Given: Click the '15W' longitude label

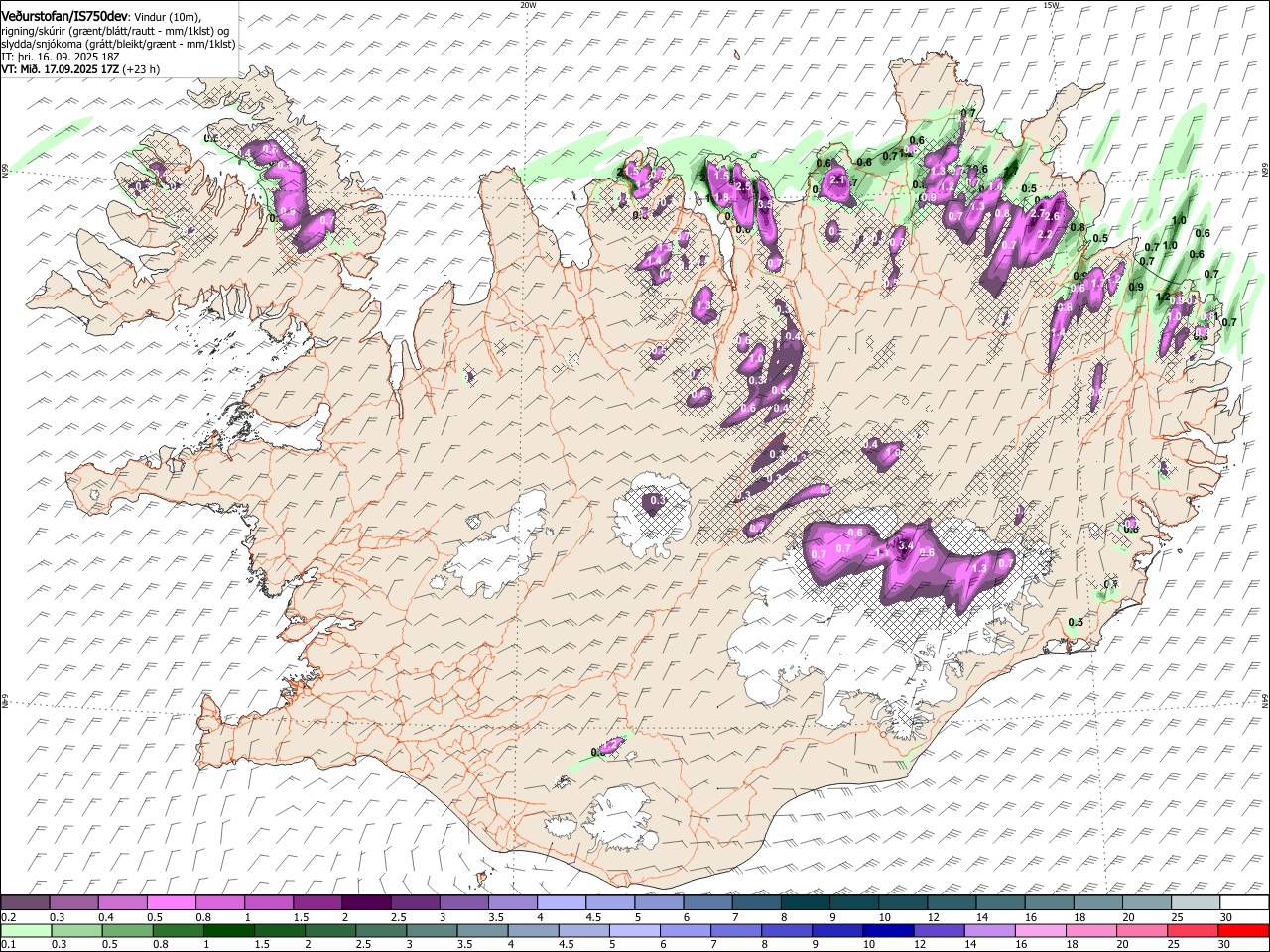Looking at the screenshot, I should 1051,5.
